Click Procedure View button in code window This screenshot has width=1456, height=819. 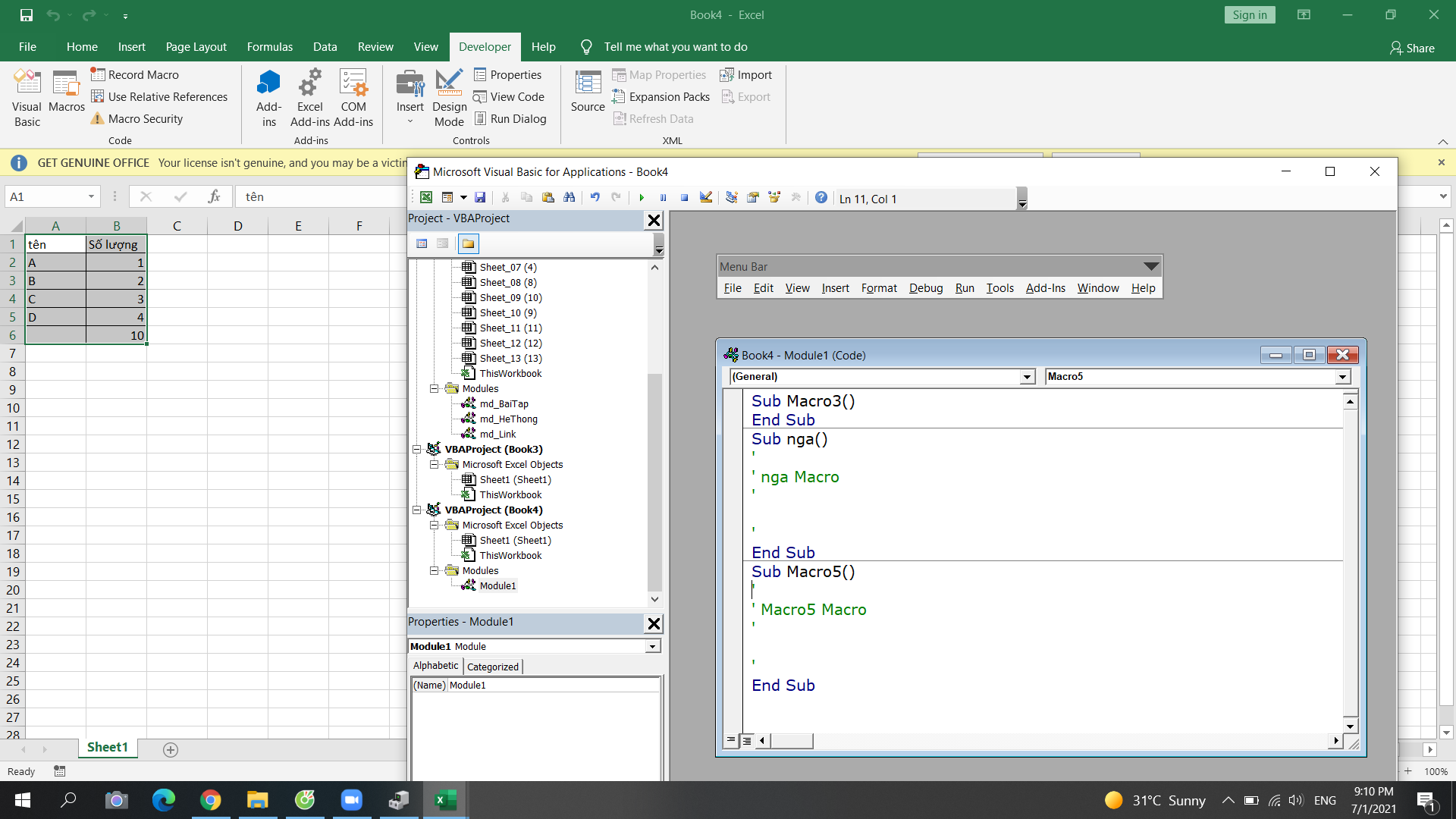(730, 740)
